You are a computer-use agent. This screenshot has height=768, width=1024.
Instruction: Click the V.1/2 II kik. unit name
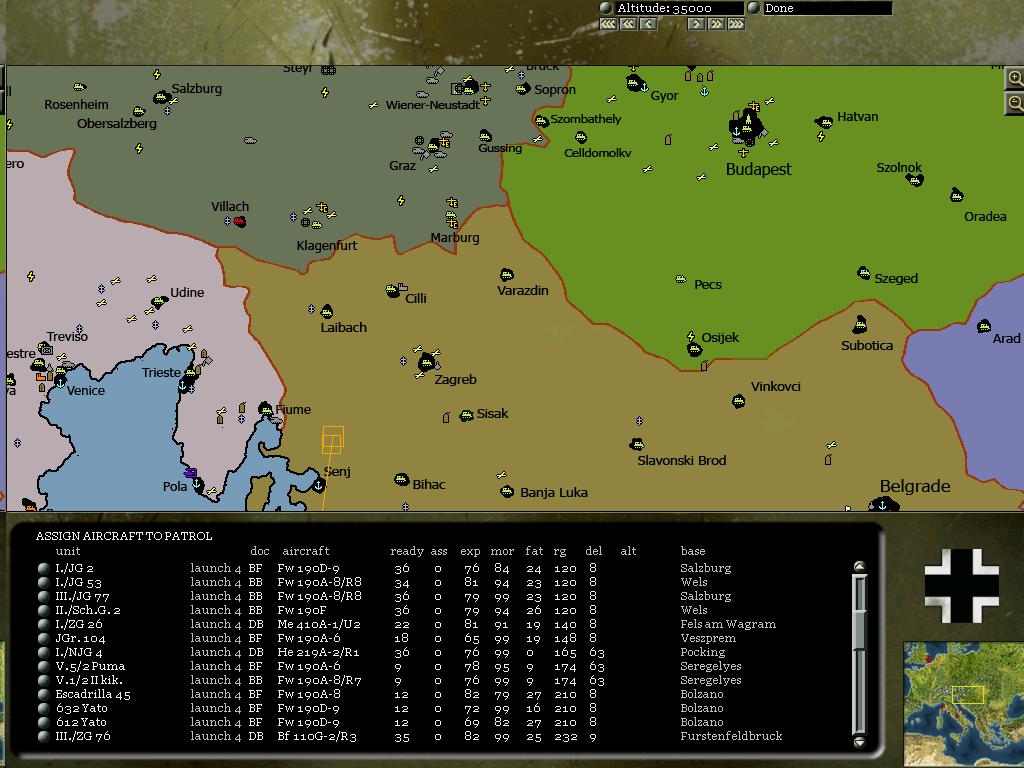(89, 680)
